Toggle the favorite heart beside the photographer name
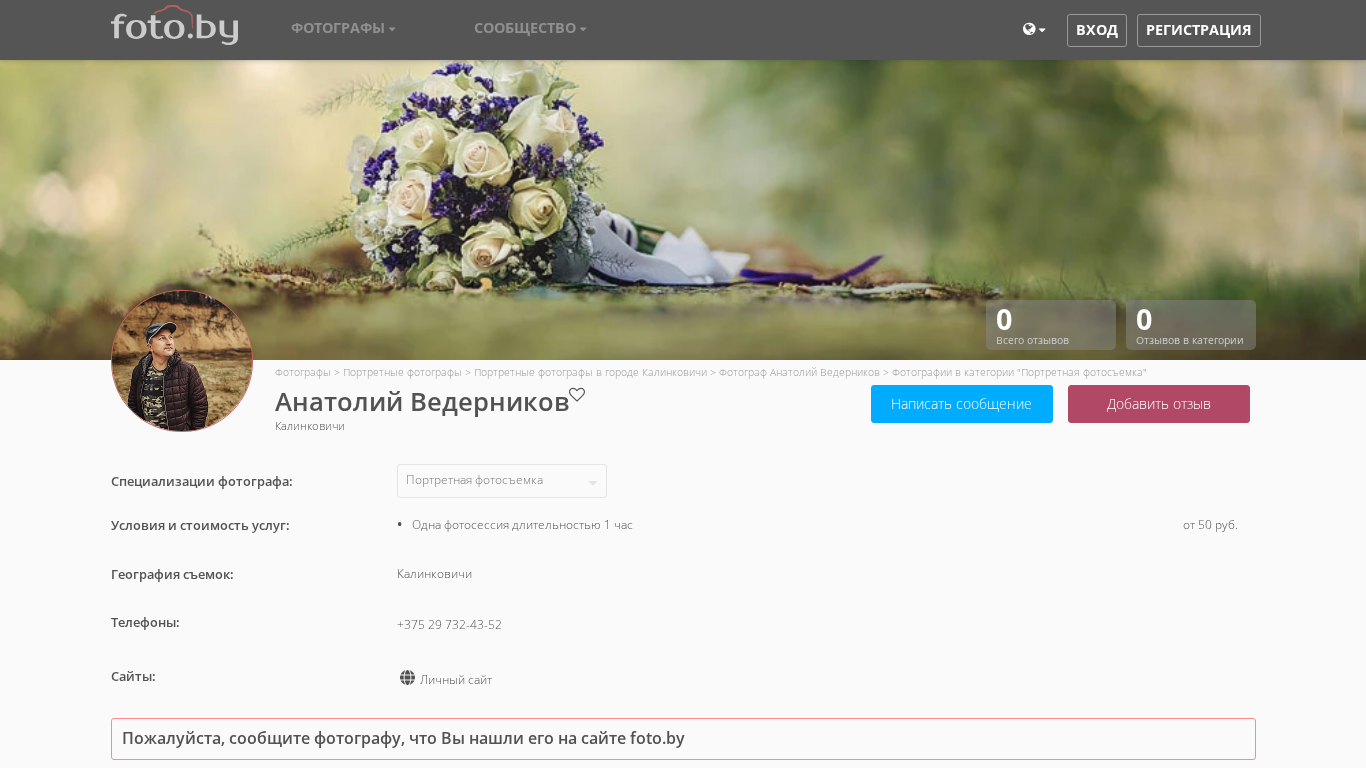 point(577,395)
